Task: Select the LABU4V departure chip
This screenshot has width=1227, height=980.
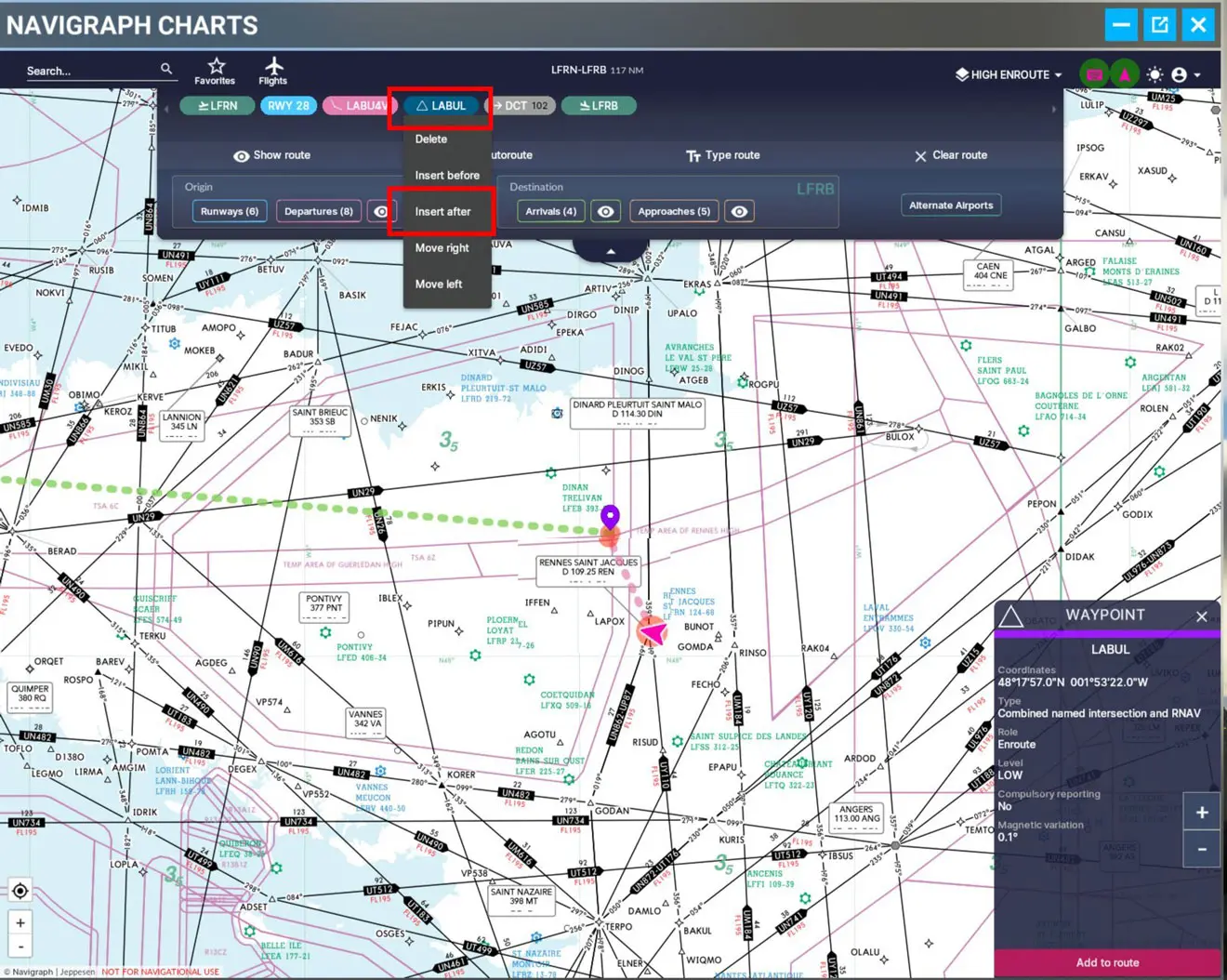Action: coord(359,106)
